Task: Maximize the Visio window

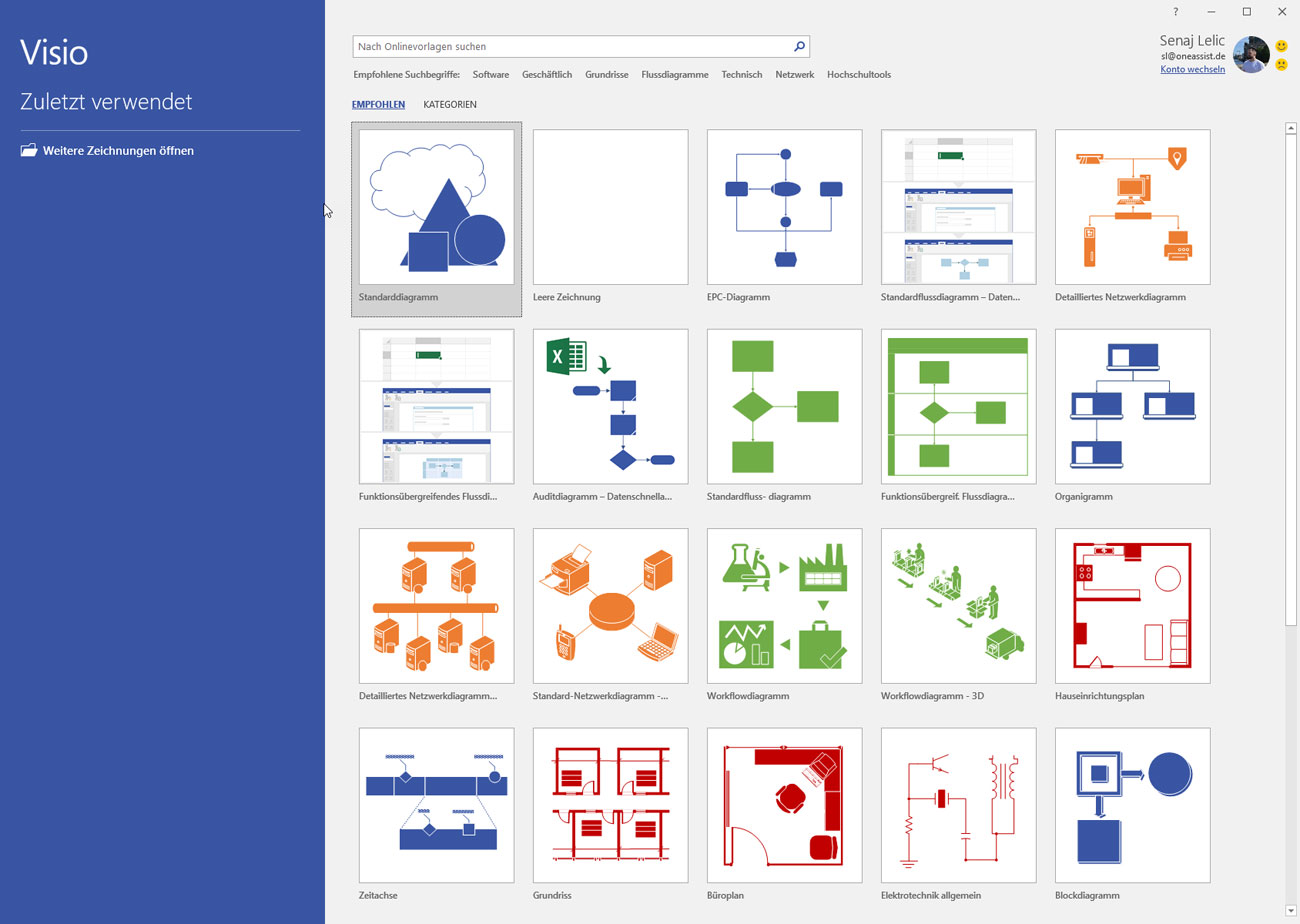Action: 1247,12
